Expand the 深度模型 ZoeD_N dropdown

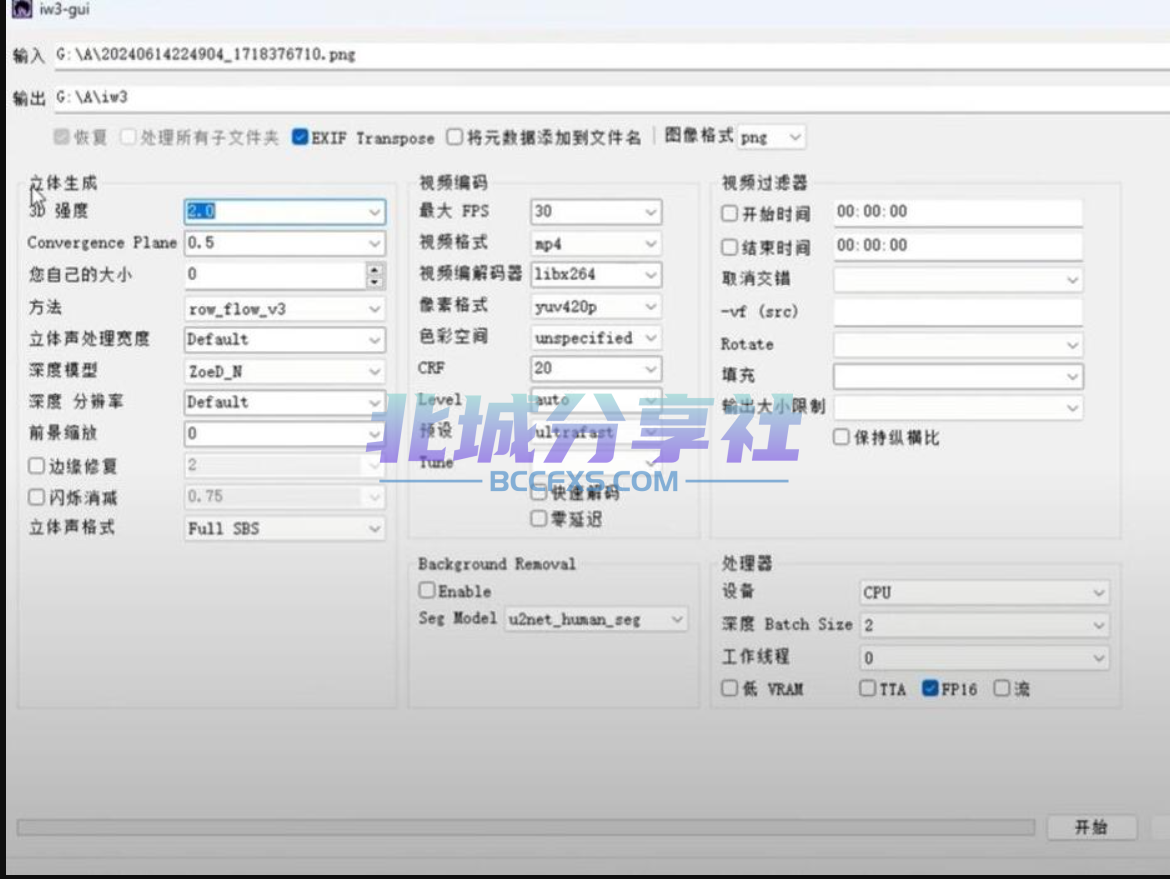285,371
